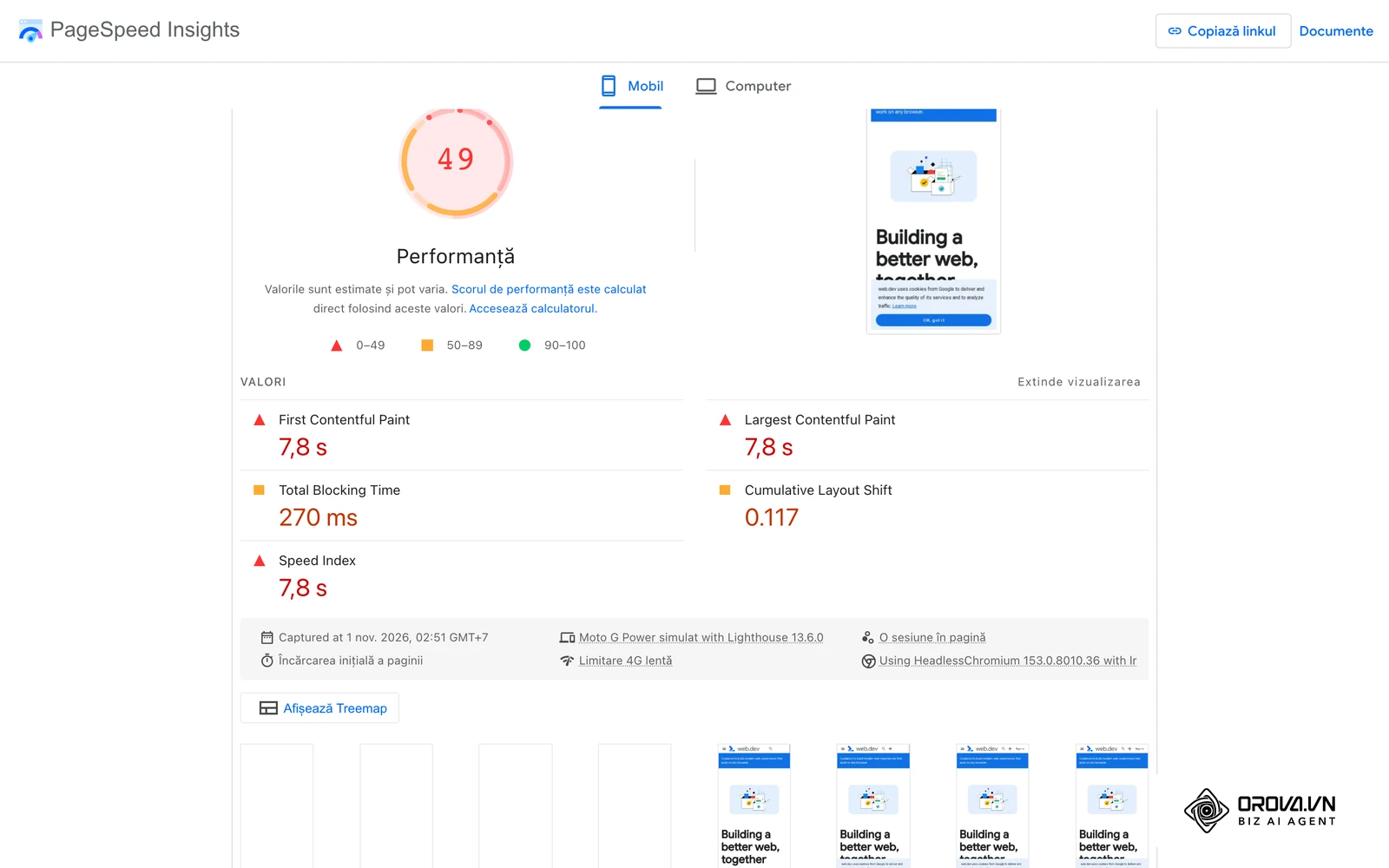Expand the view with Extinde vizualizarea
Viewport: 1389px width, 868px height.
pyautogui.click(x=1079, y=382)
